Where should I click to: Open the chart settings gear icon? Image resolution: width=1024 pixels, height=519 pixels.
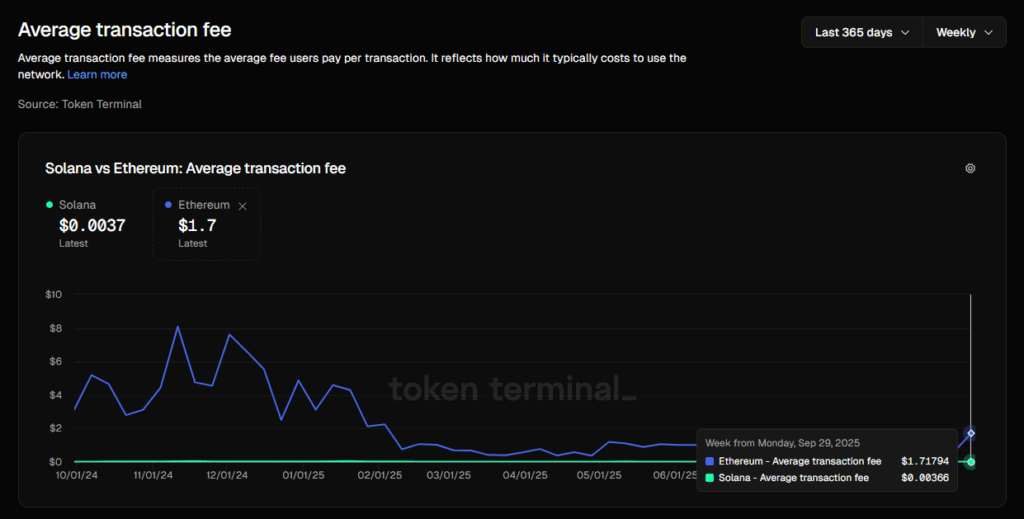pyautogui.click(x=970, y=168)
